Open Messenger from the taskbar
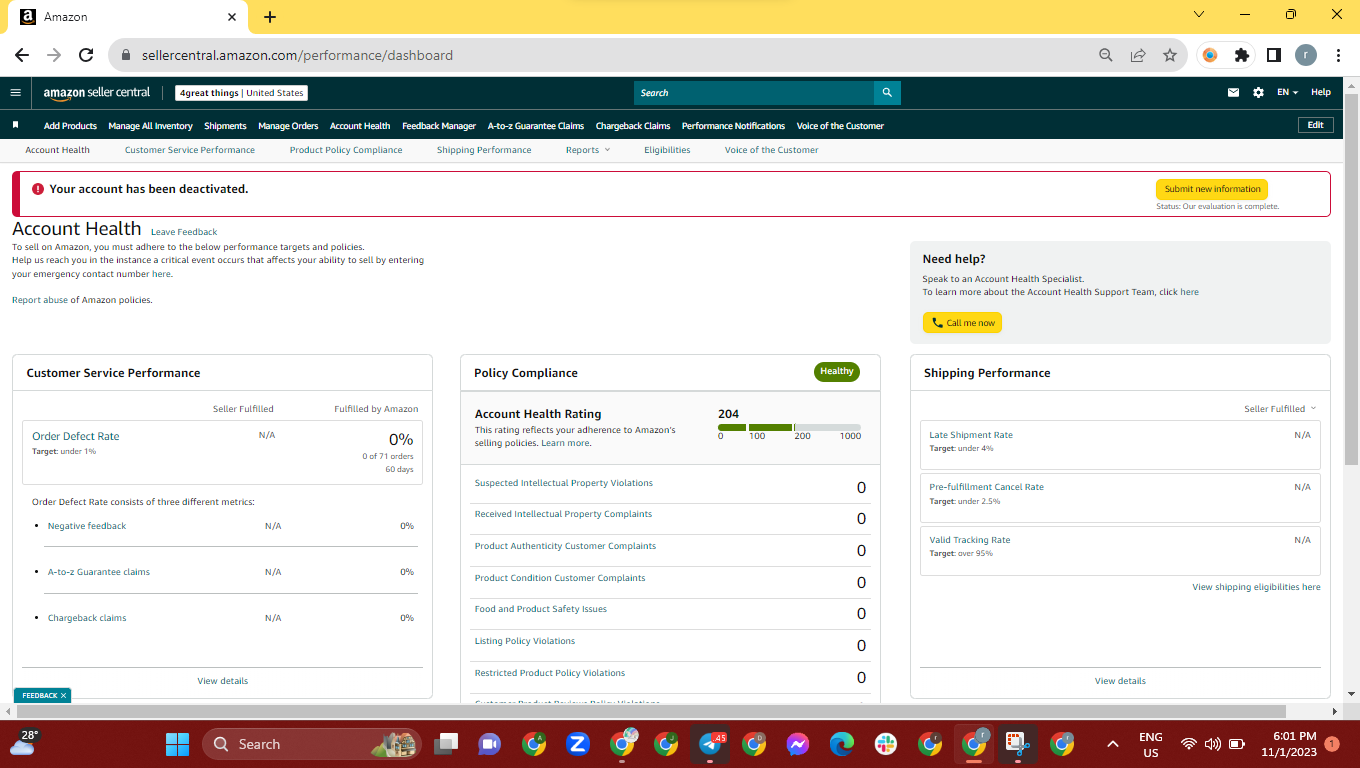This screenshot has height=768, width=1360. point(797,744)
